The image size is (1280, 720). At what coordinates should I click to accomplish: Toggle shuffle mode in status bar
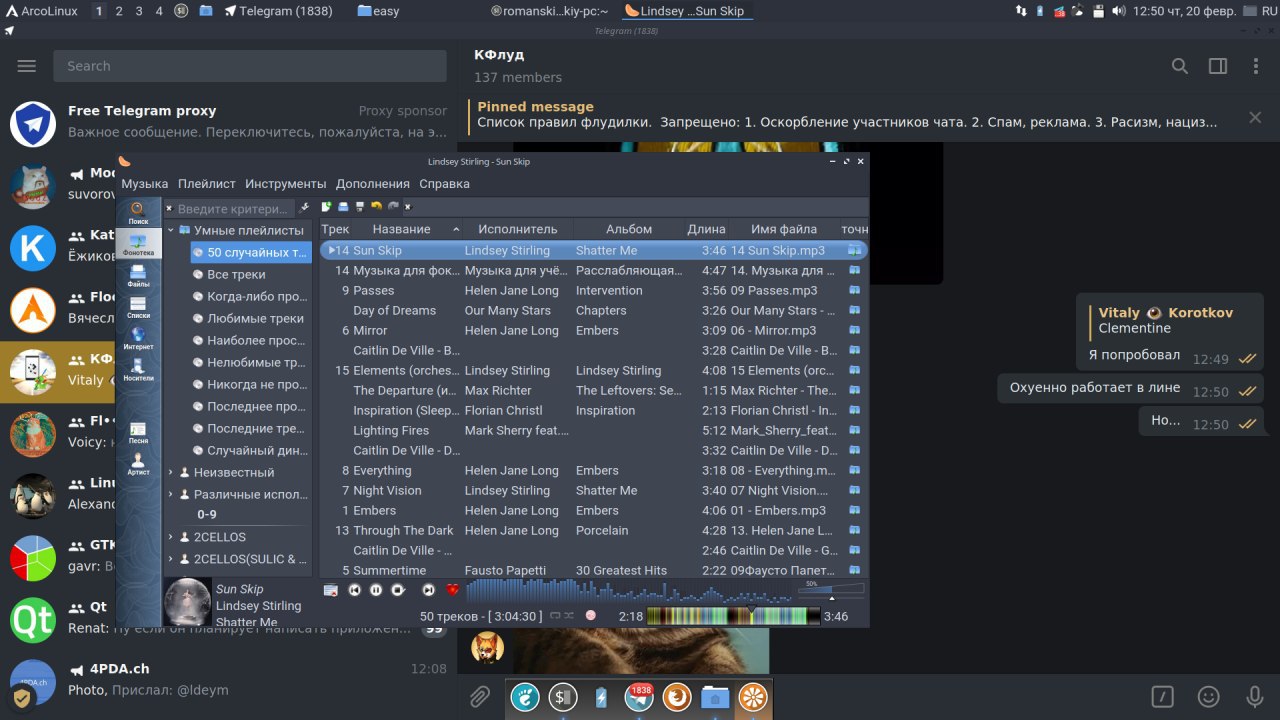[x=569, y=616]
